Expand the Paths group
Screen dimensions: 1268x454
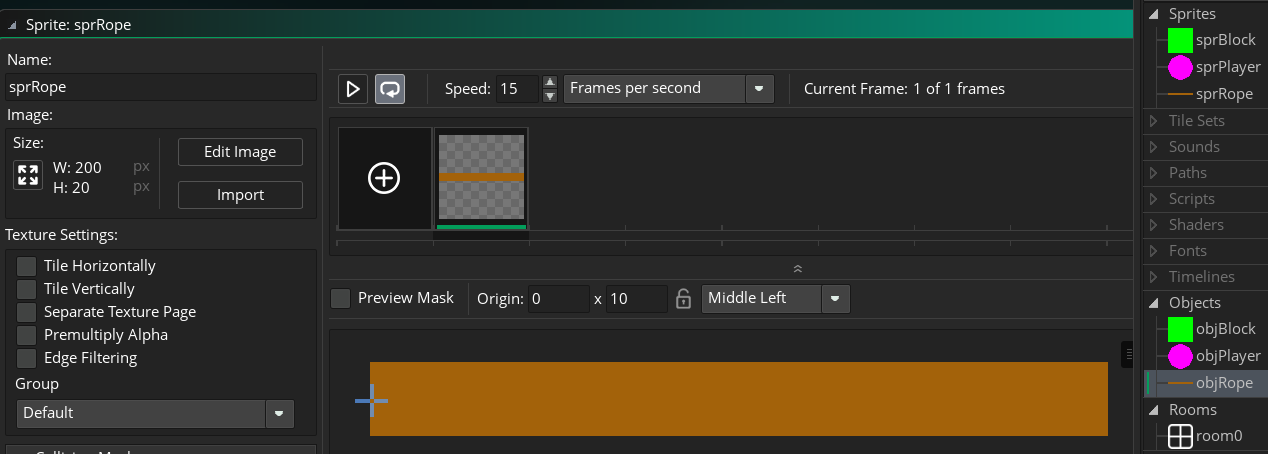[x=1152, y=173]
